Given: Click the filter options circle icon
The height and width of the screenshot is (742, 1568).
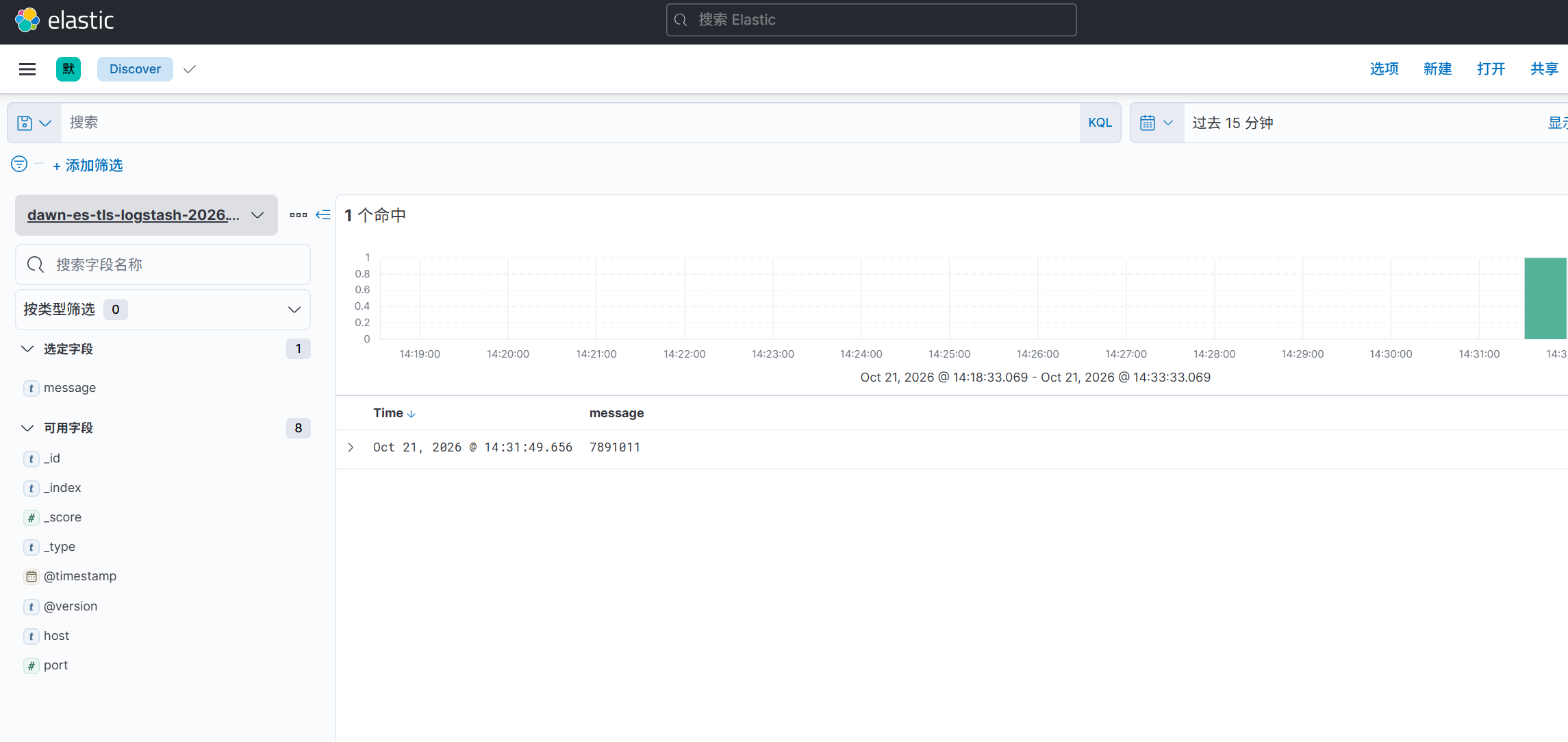Looking at the screenshot, I should 19,164.
